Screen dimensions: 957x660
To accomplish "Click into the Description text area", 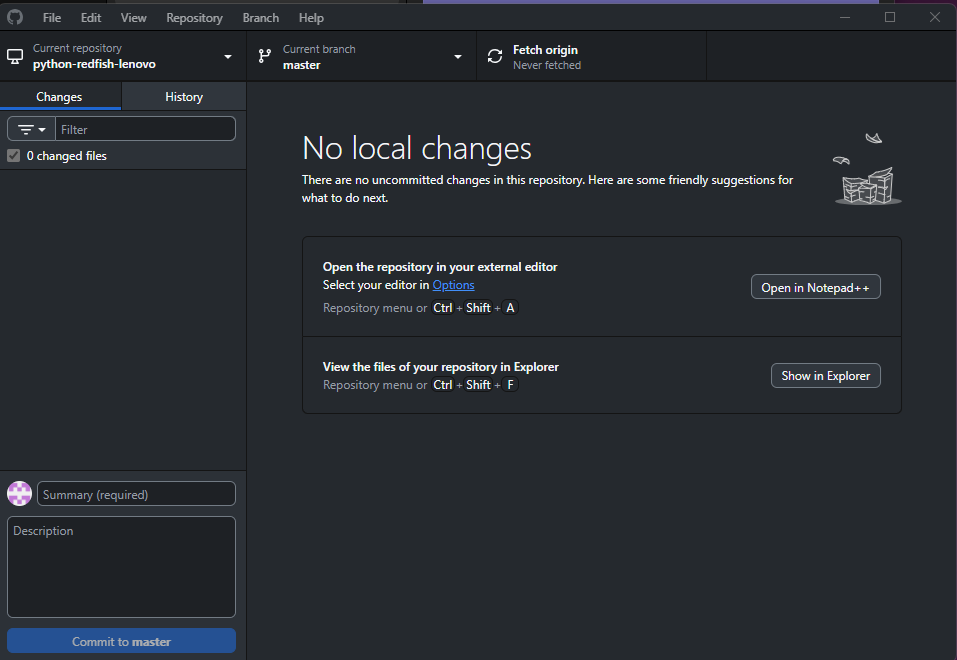I will pos(121,566).
